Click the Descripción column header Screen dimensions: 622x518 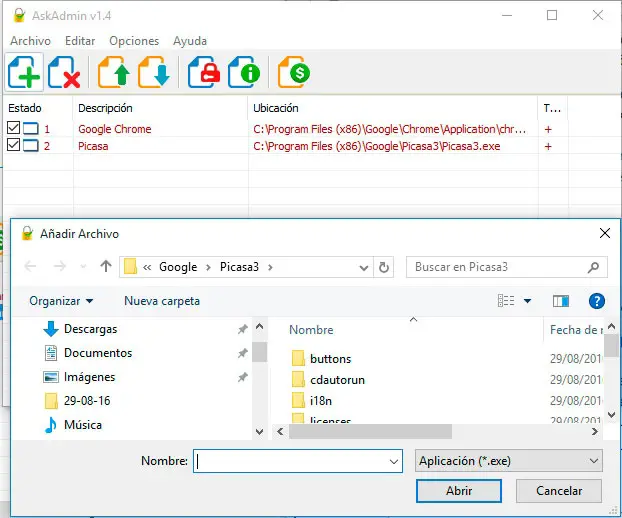[x=105, y=108]
